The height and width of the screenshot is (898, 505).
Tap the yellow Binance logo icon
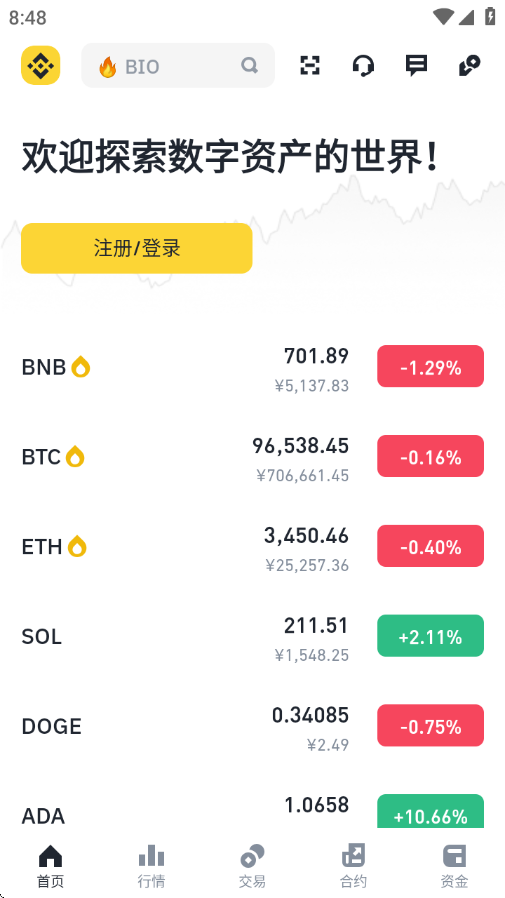(41, 65)
